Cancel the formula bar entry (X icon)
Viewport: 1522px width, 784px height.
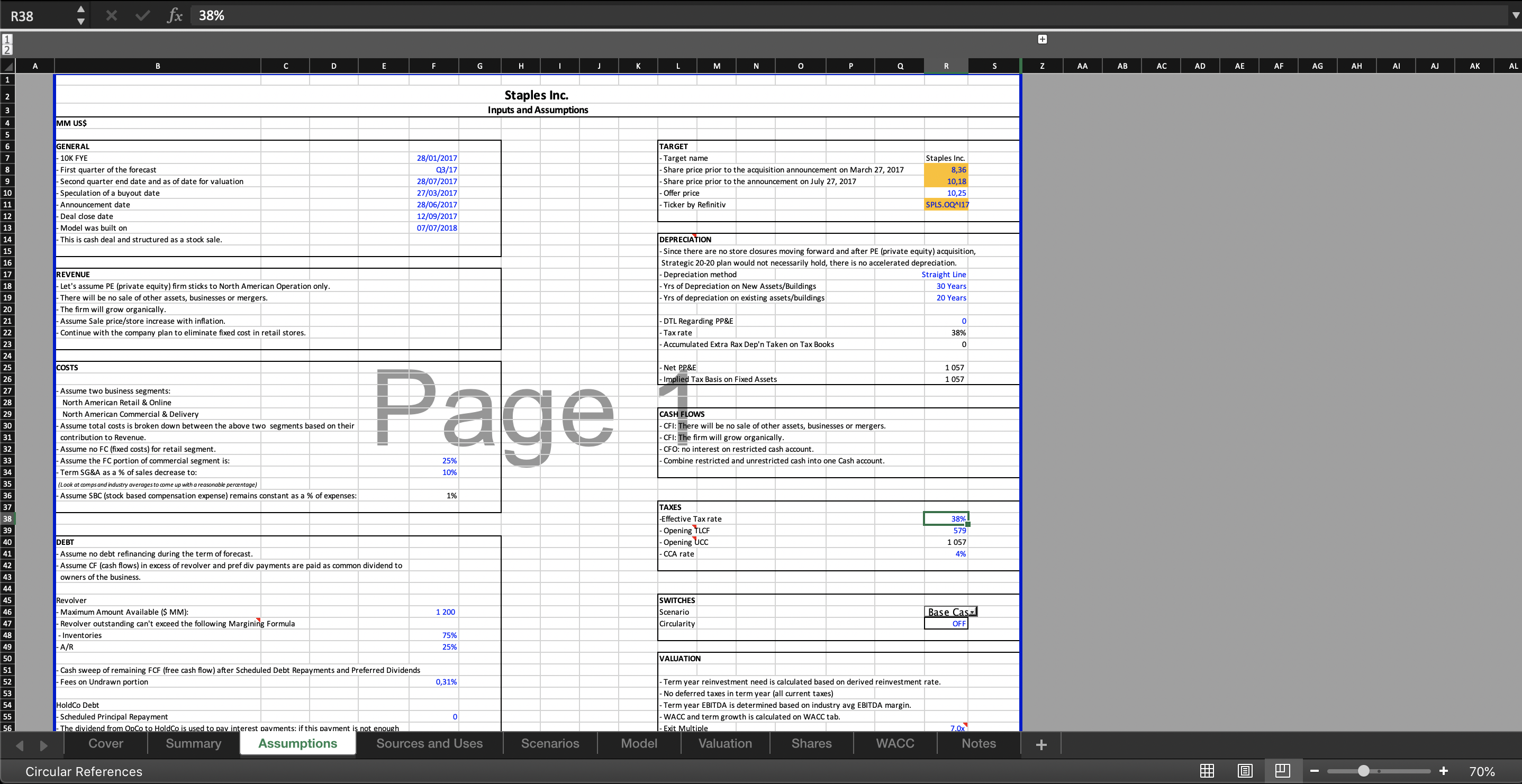click(x=111, y=15)
